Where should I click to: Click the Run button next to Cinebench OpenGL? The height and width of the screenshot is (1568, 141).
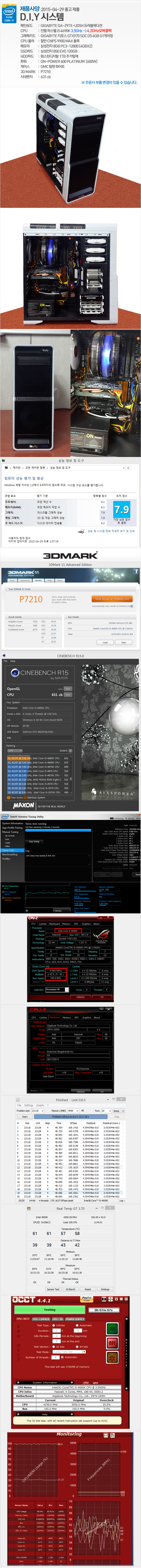click(x=68, y=689)
